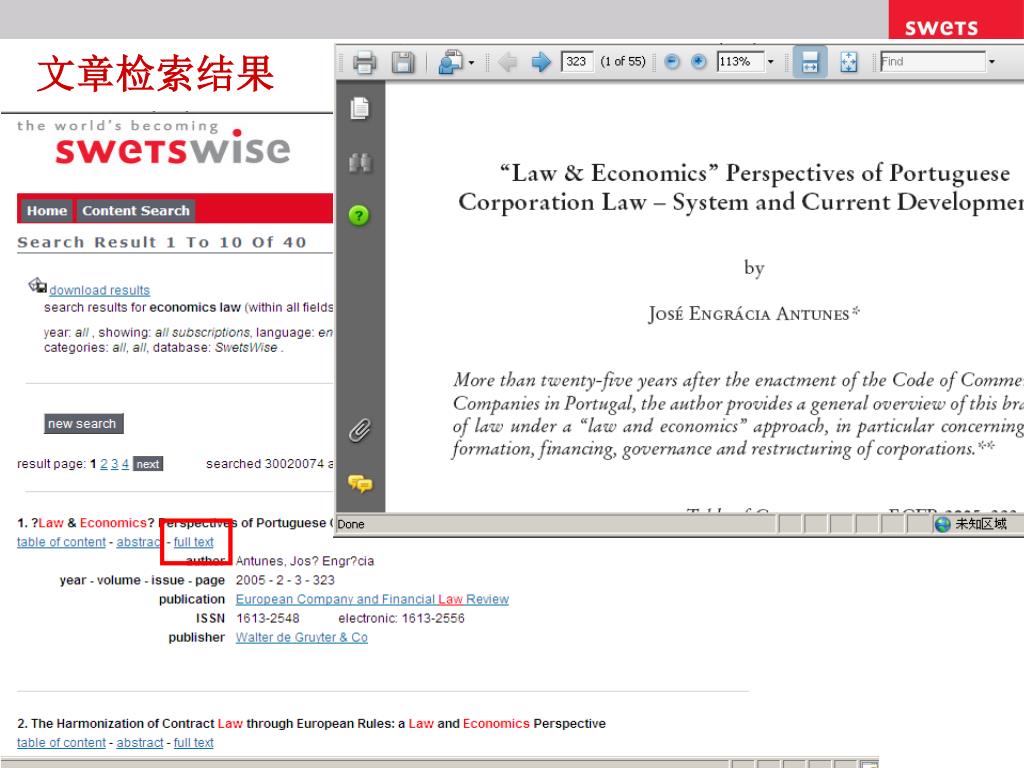The image size is (1024, 768).
Task: Click the globe zone icon in status bar
Action: pos(942,524)
